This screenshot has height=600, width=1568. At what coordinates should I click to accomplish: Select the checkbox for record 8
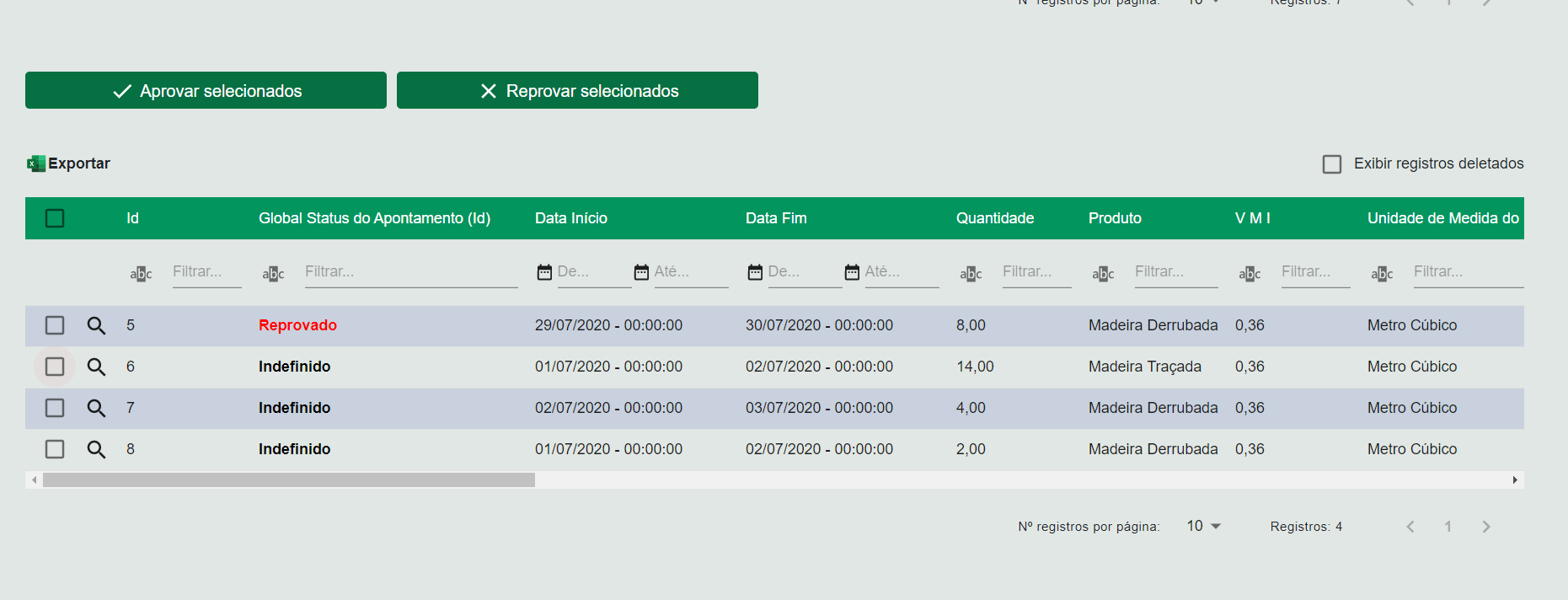tap(55, 449)
